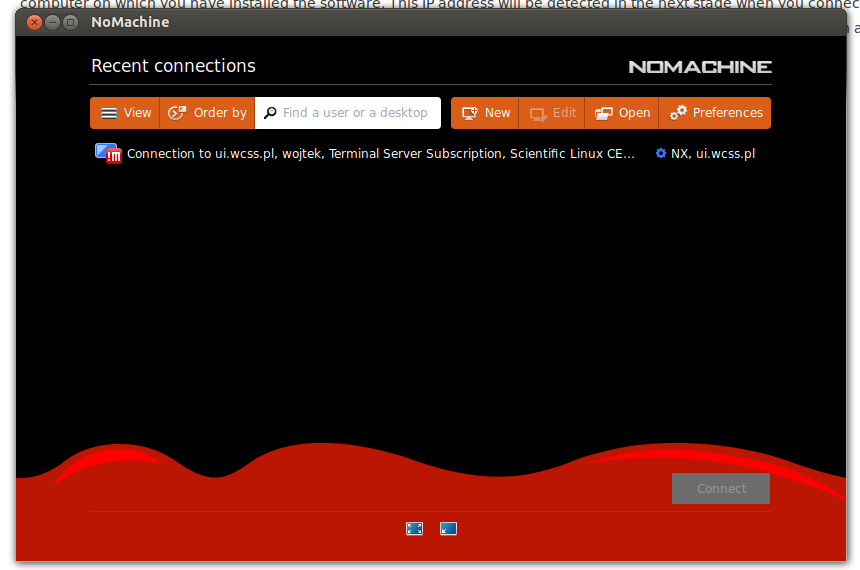Open the View options menu

pyautogui.click(x=125, y=113)
